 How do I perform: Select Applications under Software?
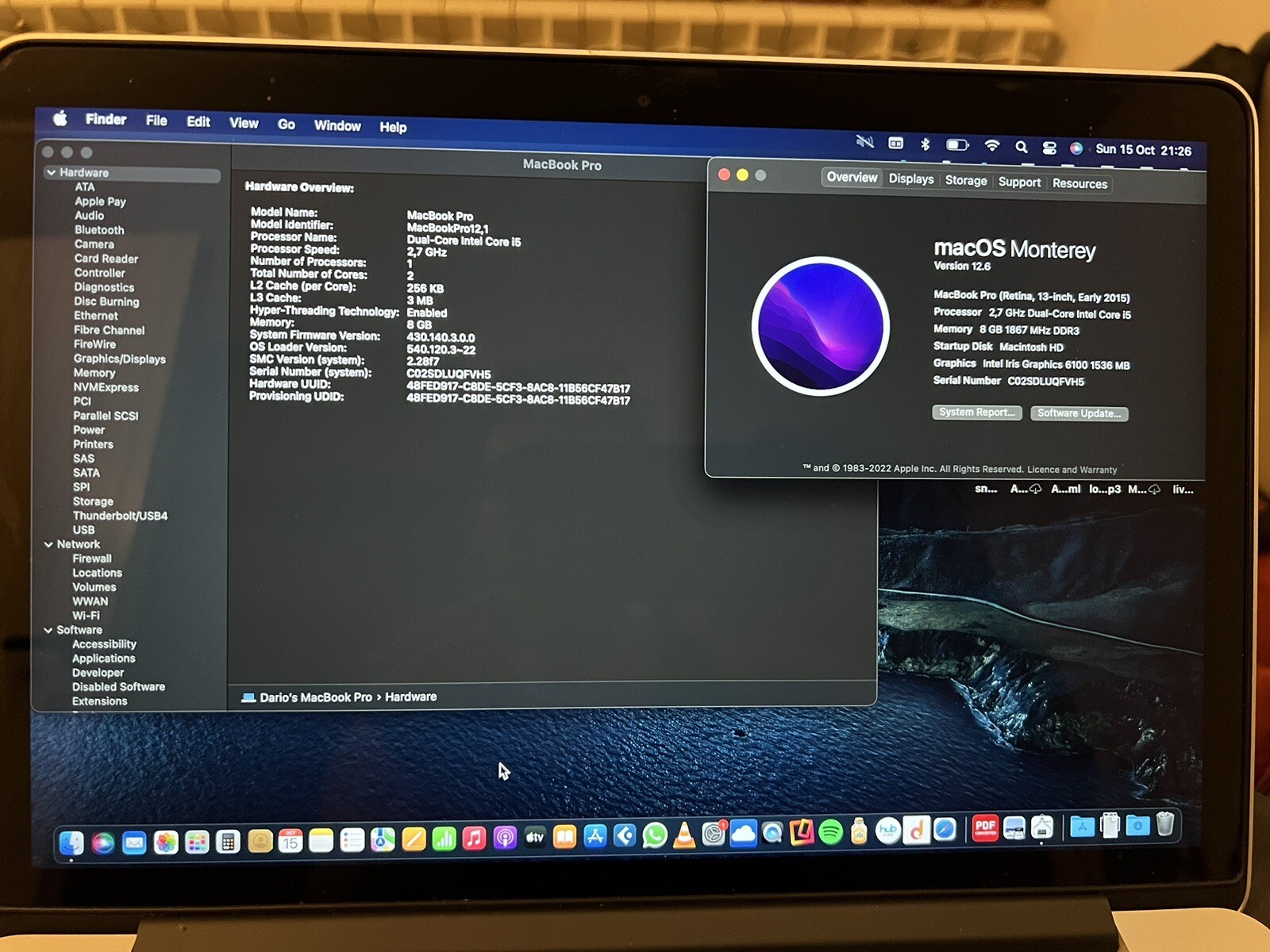point(103,658)
